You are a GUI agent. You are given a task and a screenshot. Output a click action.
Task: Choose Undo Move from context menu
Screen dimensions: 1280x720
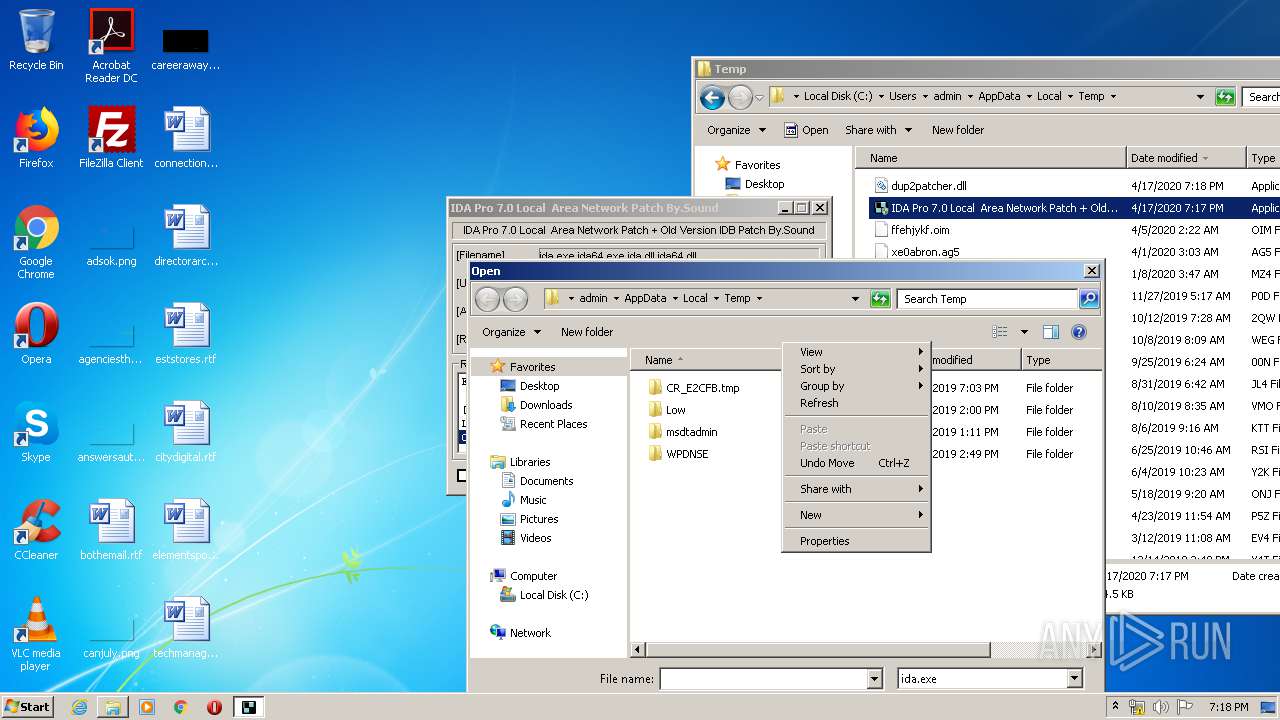point(857,463)
